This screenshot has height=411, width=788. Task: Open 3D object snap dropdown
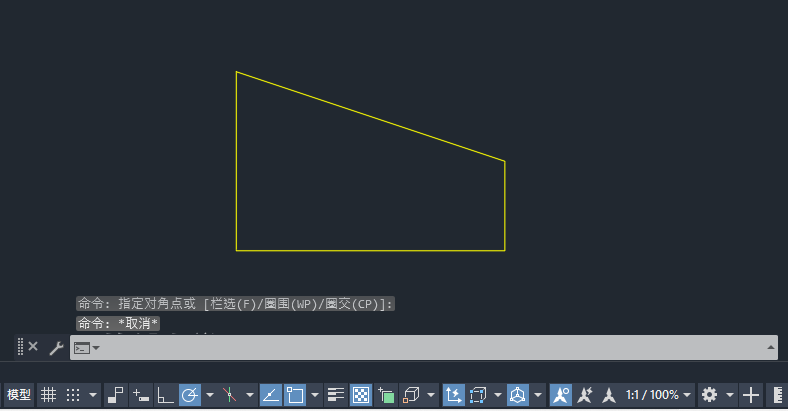point(431,395)
